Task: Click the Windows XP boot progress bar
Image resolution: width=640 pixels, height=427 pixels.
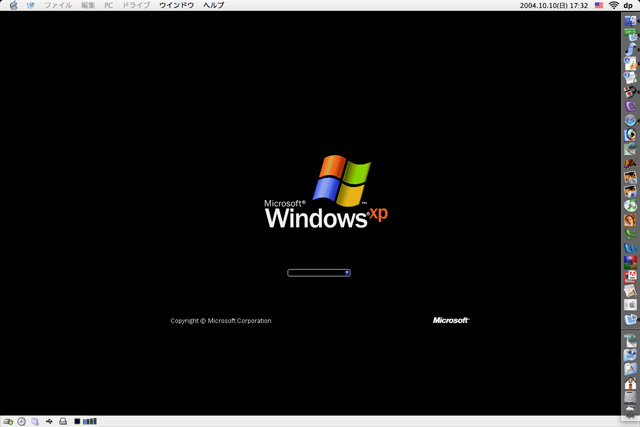Action: (x=318, y=272)
